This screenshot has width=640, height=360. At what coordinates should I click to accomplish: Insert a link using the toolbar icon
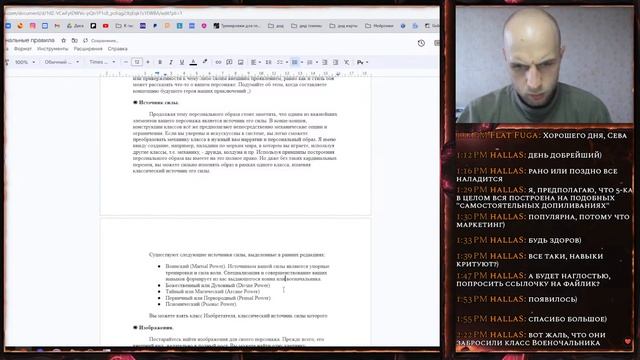[x=218, y=62]
